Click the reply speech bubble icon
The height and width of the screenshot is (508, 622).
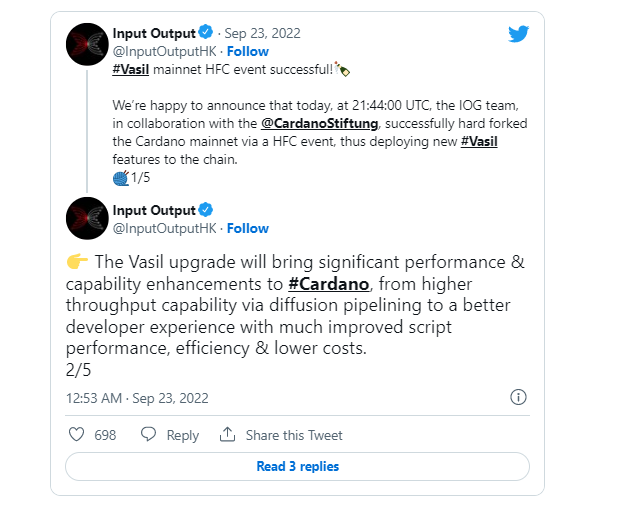pos(149,435)
